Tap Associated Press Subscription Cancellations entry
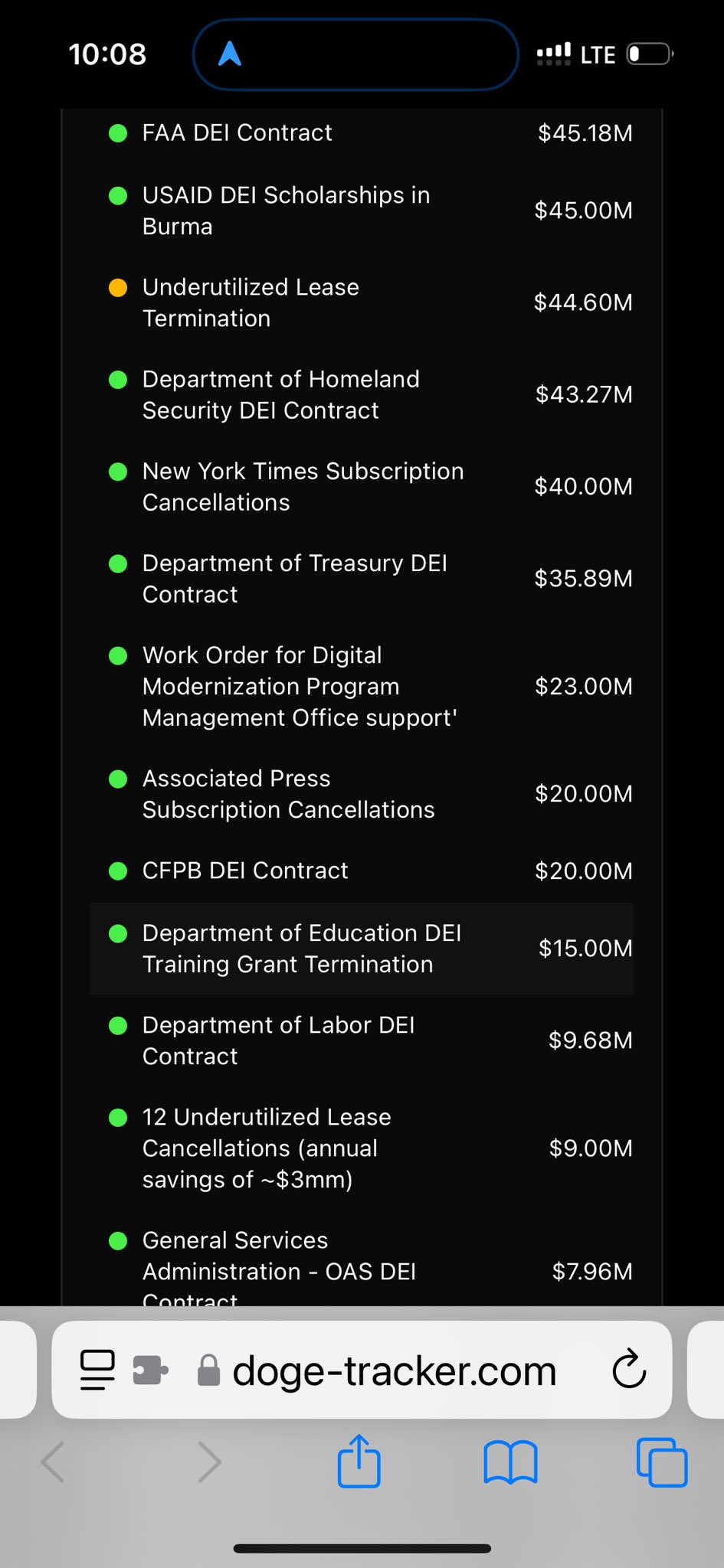This screenshot has height=1568, width=724. coord(288,794)
